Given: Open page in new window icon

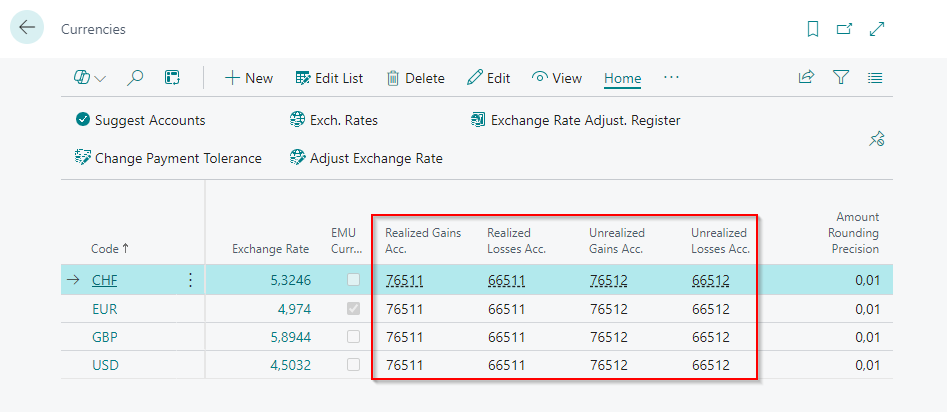Looking at the screenshot, I should (x=845, y=29).
